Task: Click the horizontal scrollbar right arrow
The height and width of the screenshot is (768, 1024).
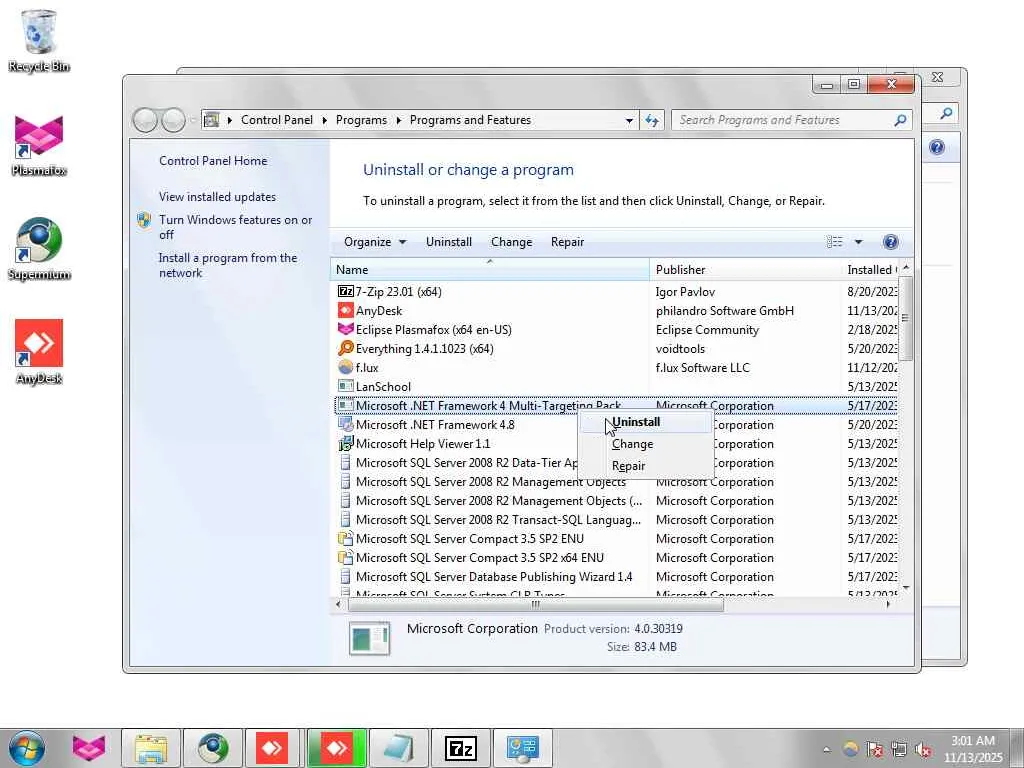Action: pos(888,605)
